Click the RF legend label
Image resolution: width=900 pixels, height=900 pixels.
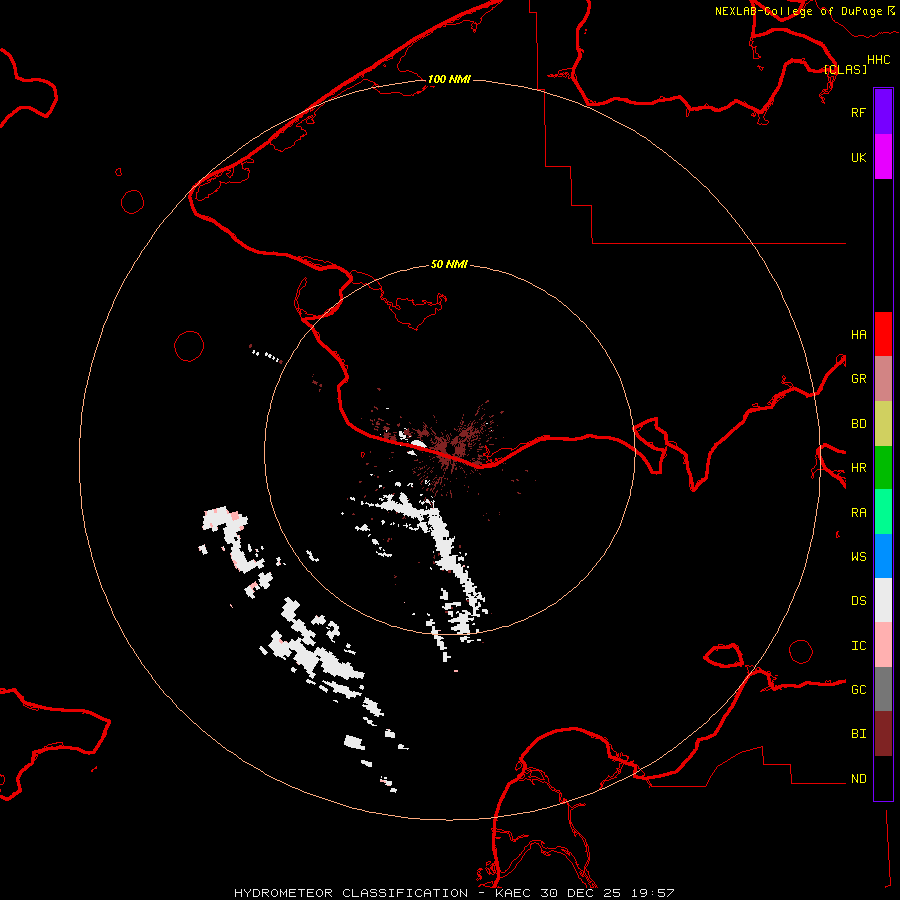pos(858,112)
